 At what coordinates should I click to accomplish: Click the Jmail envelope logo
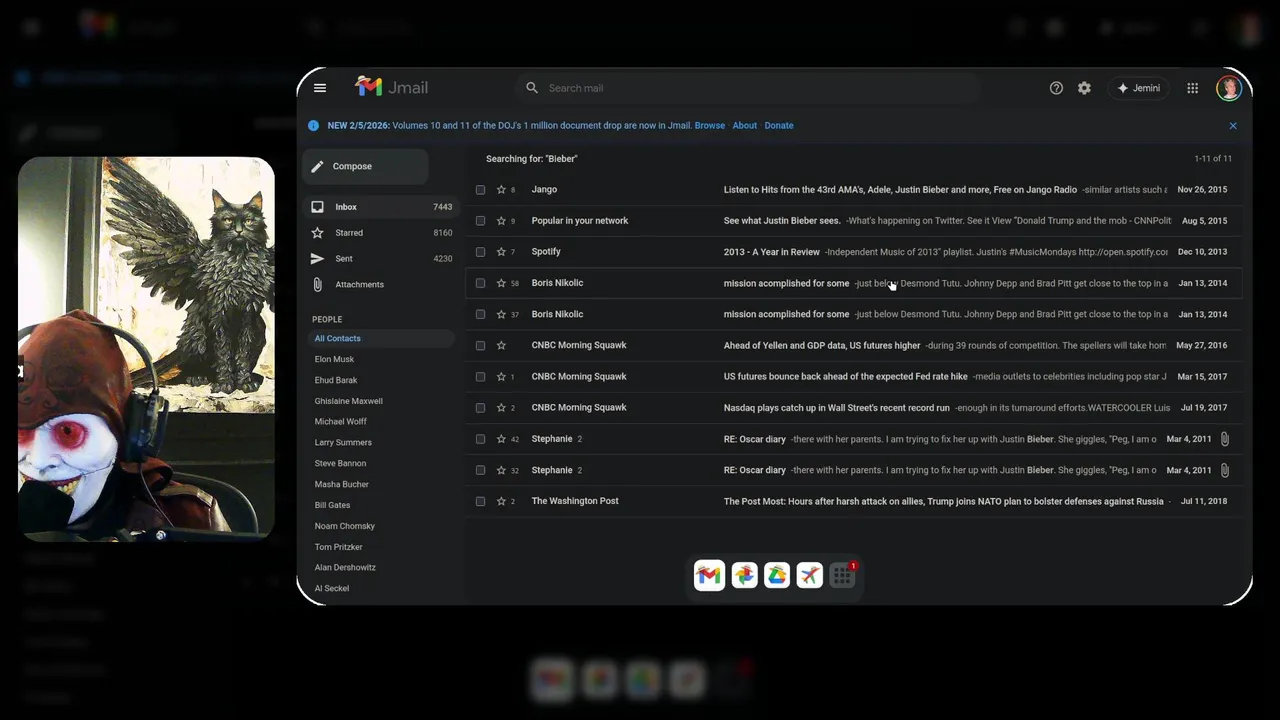pos(369,87)
